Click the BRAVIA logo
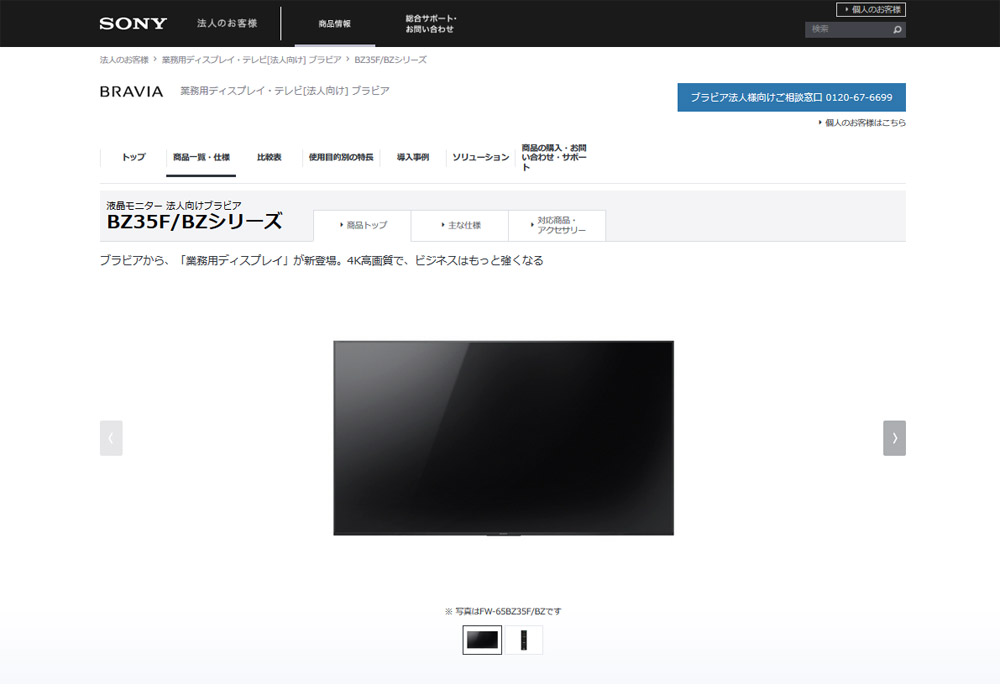The width and height of the screenshot is (1000, 690). 130,92
